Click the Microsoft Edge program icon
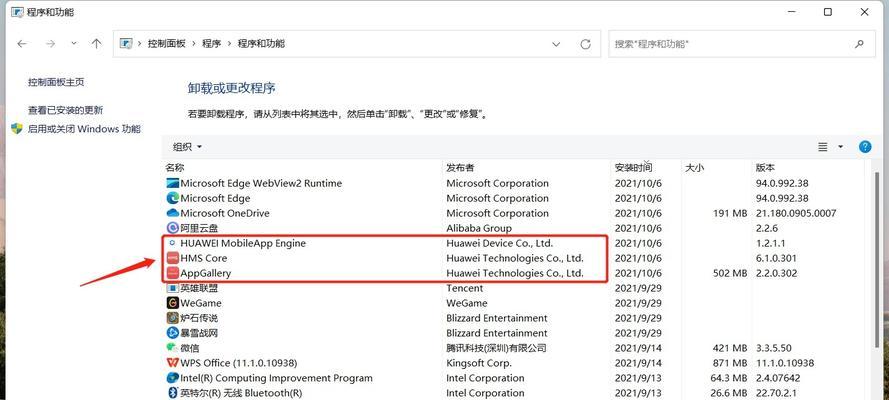Image resolution: width=889 pixels, height=400 pixels. 172,198
